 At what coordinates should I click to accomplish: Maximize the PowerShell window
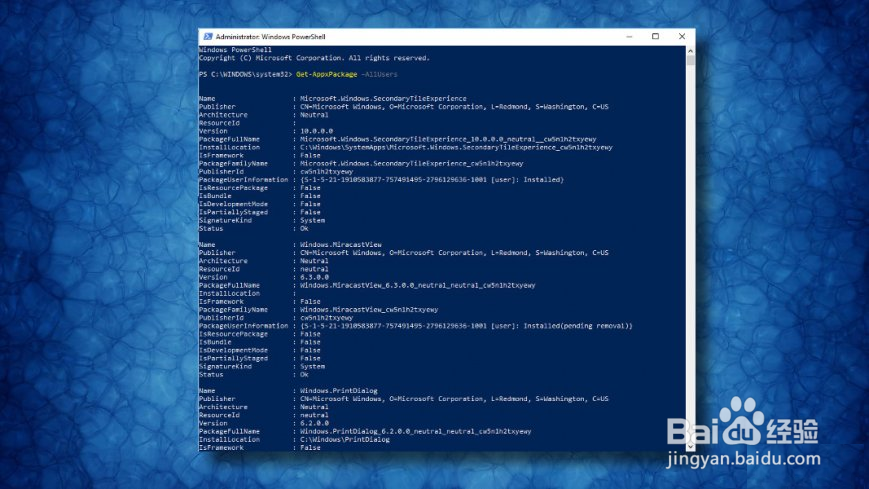656,37
